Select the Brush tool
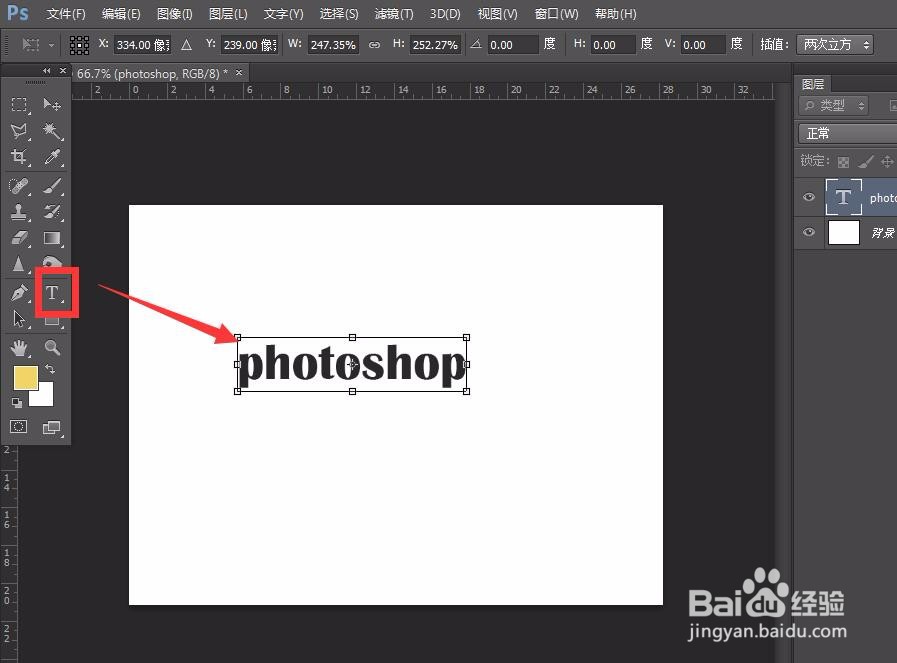This screenshot has width=897, height=663. 52,186
